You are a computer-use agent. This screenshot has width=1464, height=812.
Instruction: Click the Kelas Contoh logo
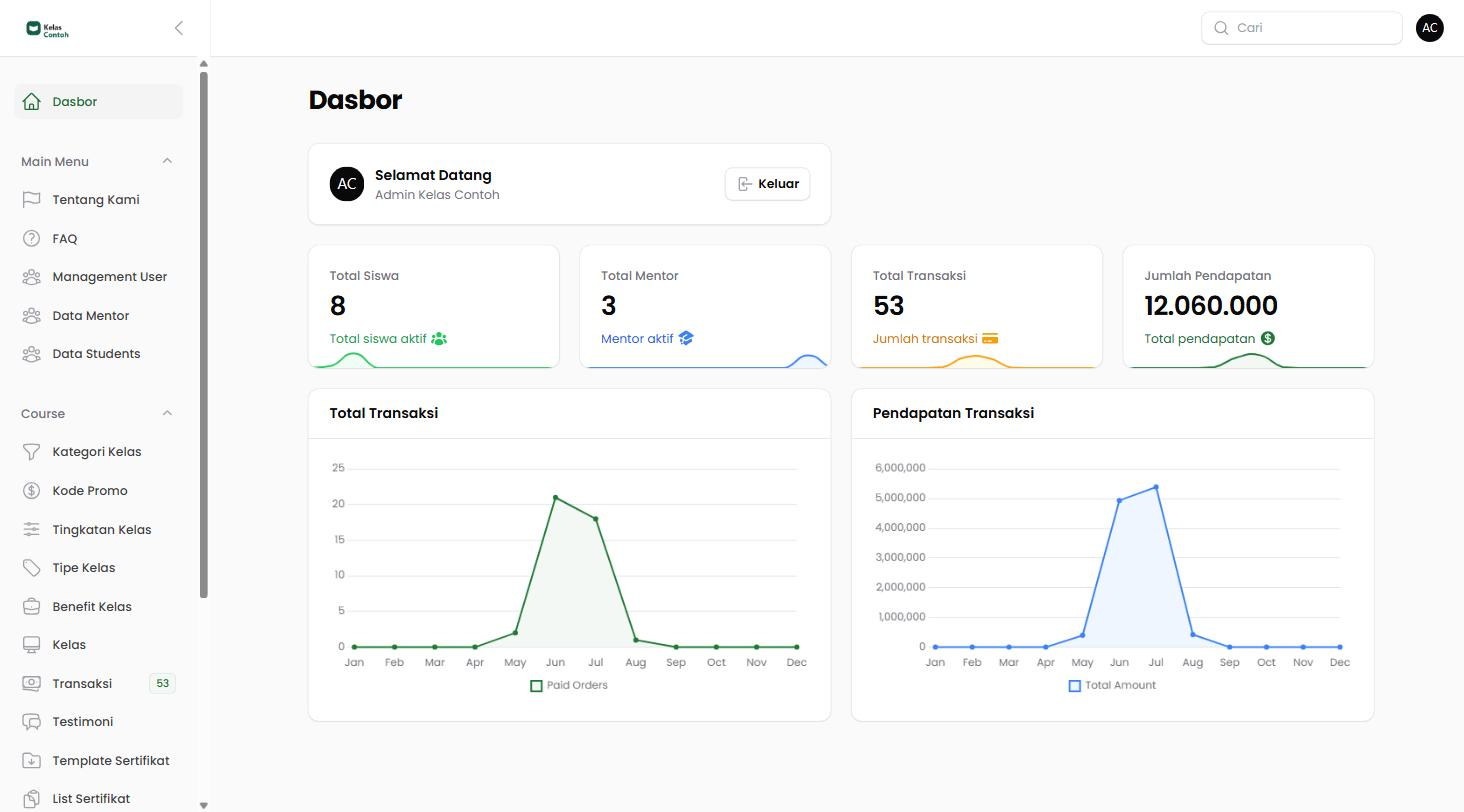(47, 29)
